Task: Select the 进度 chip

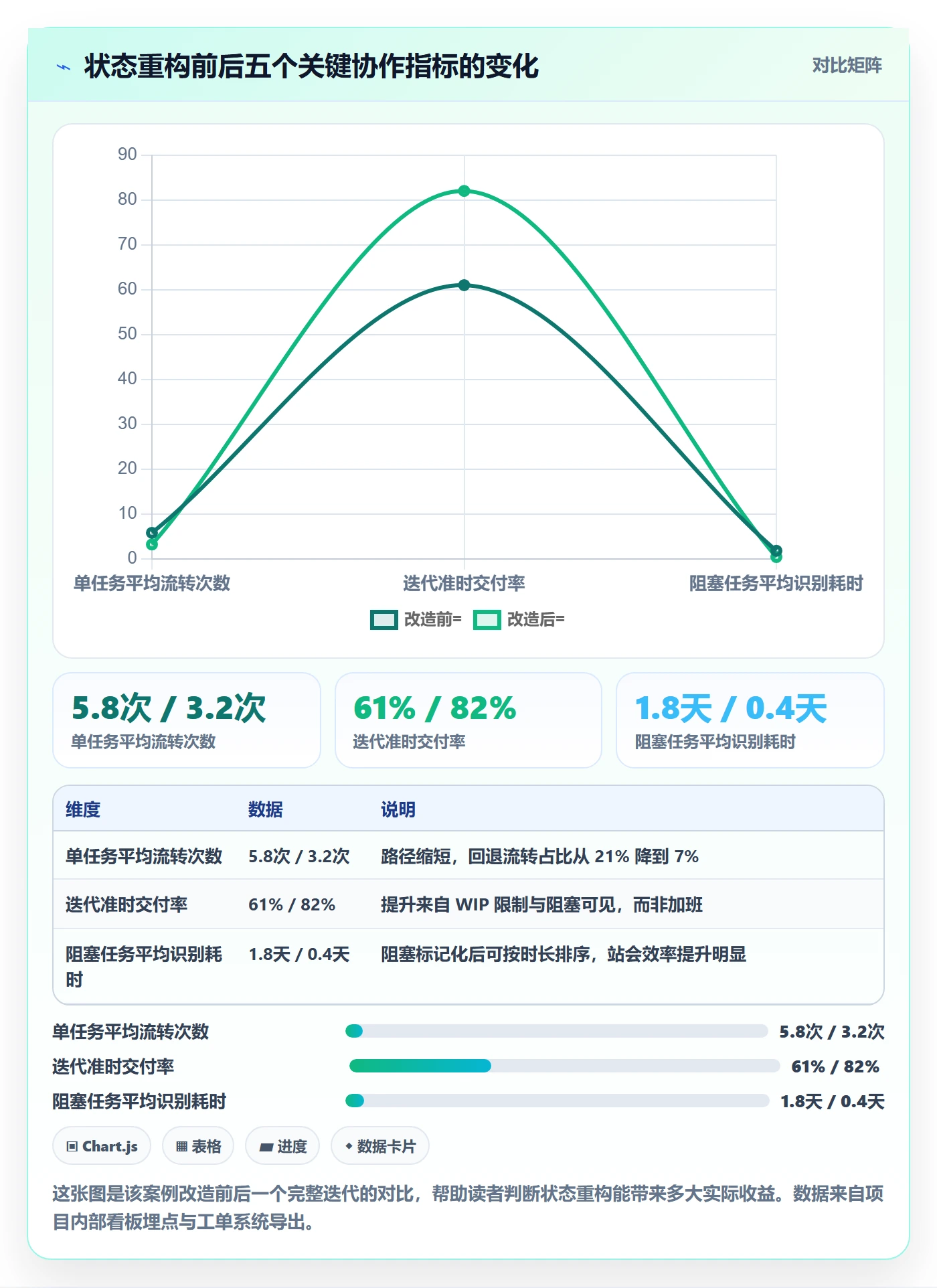Action: (x=282, y=1146)
